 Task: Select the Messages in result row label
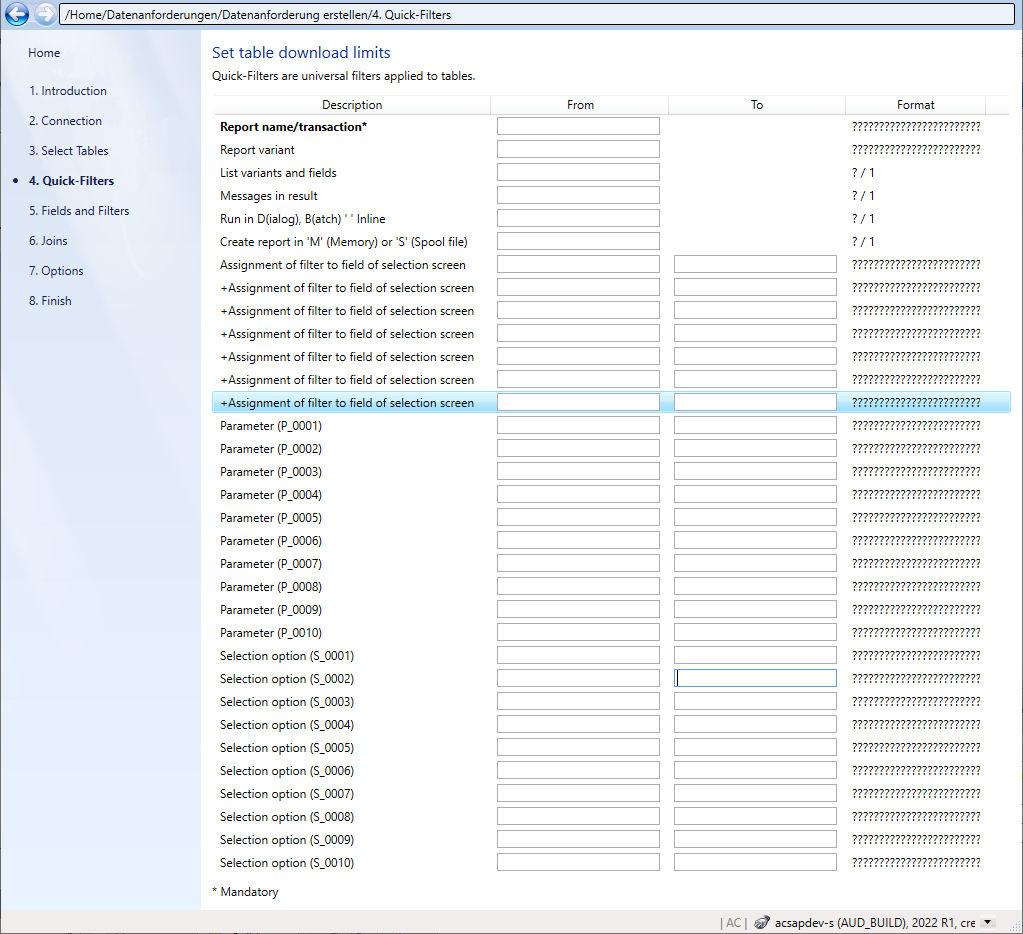268,196
